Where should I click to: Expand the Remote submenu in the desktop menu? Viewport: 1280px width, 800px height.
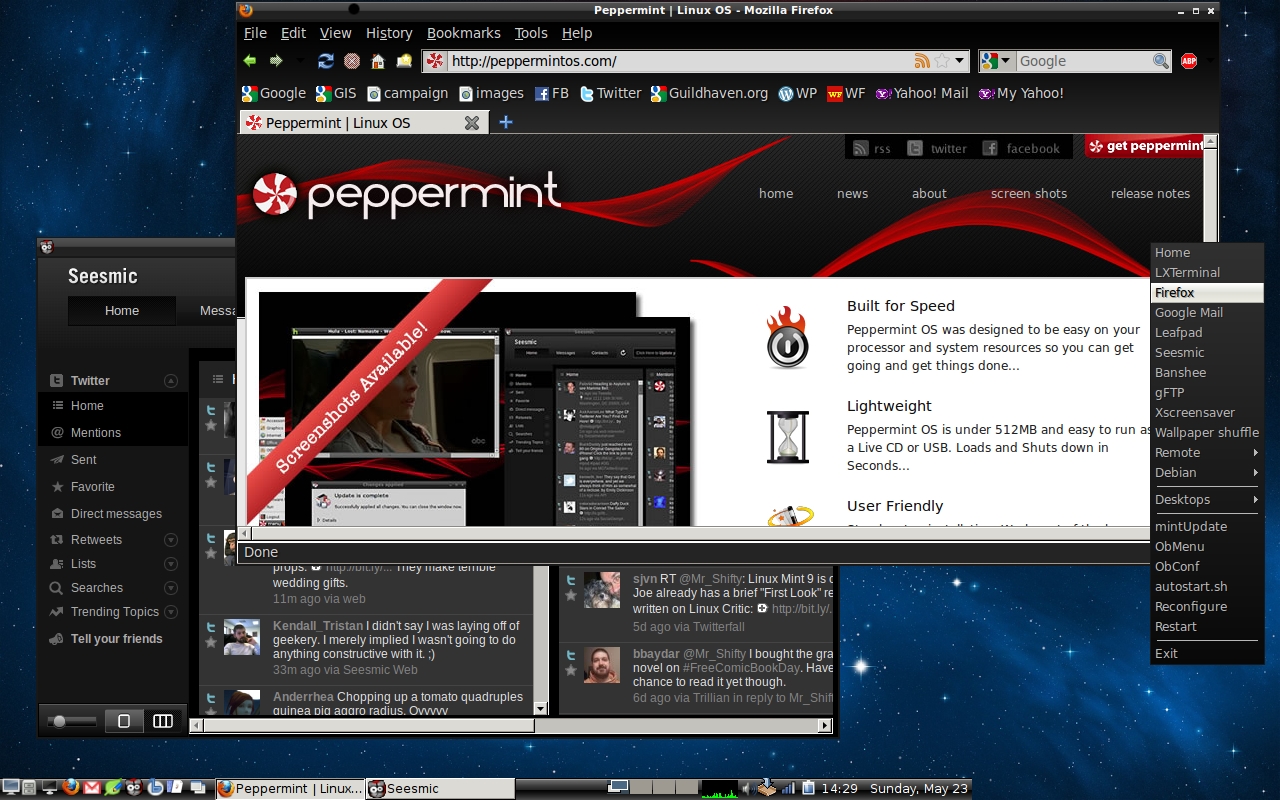[x=1207, y=453]
